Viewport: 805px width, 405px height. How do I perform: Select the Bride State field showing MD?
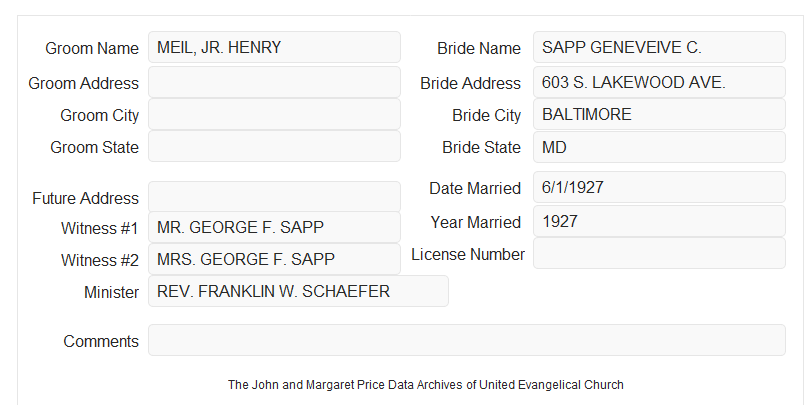(x=659, y=147)
